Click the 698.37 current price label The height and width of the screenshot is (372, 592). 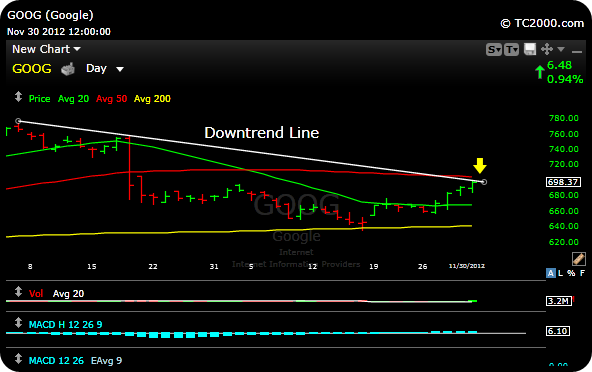(563, 182)
